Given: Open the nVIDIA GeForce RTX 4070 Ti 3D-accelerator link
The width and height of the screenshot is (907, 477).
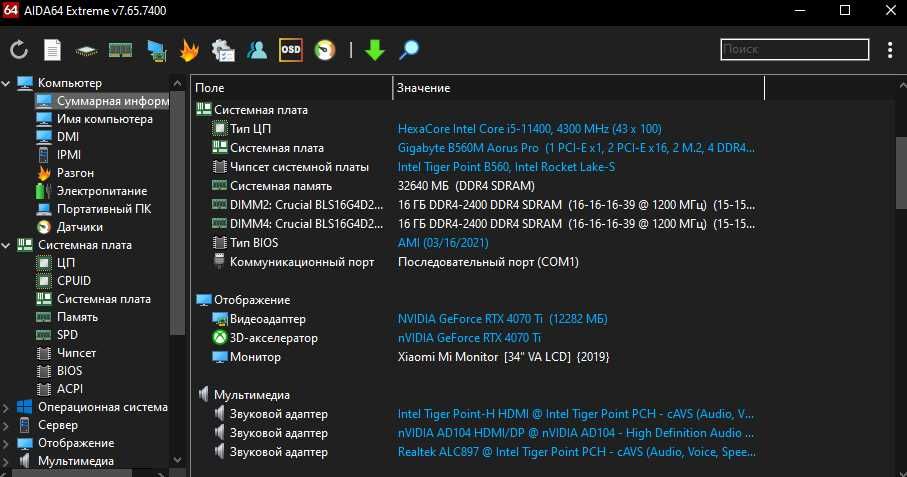Looking at the screenshot, I should click(470, 338).
